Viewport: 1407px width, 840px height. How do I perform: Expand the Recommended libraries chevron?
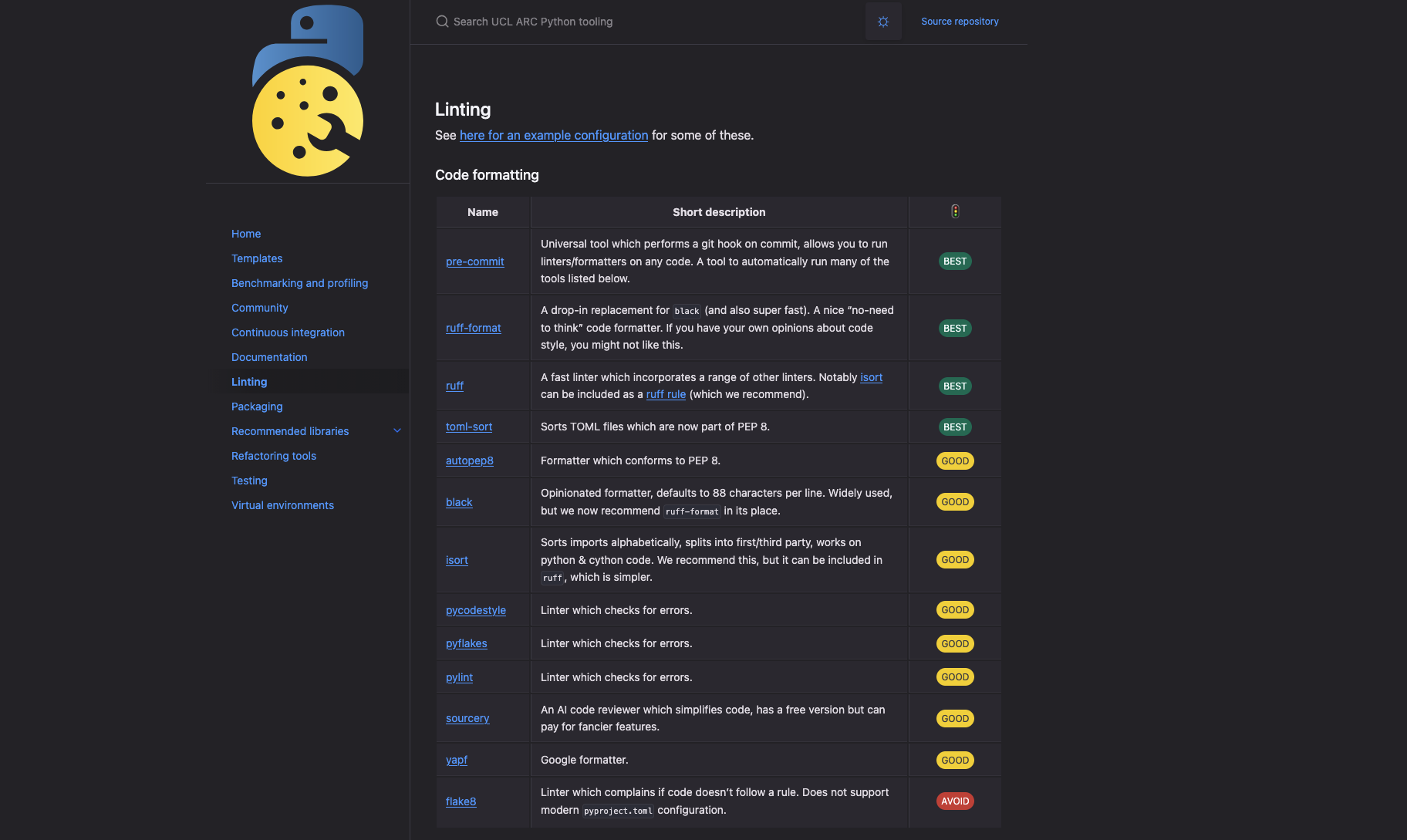pyautogui.click(x=397, y=431)
